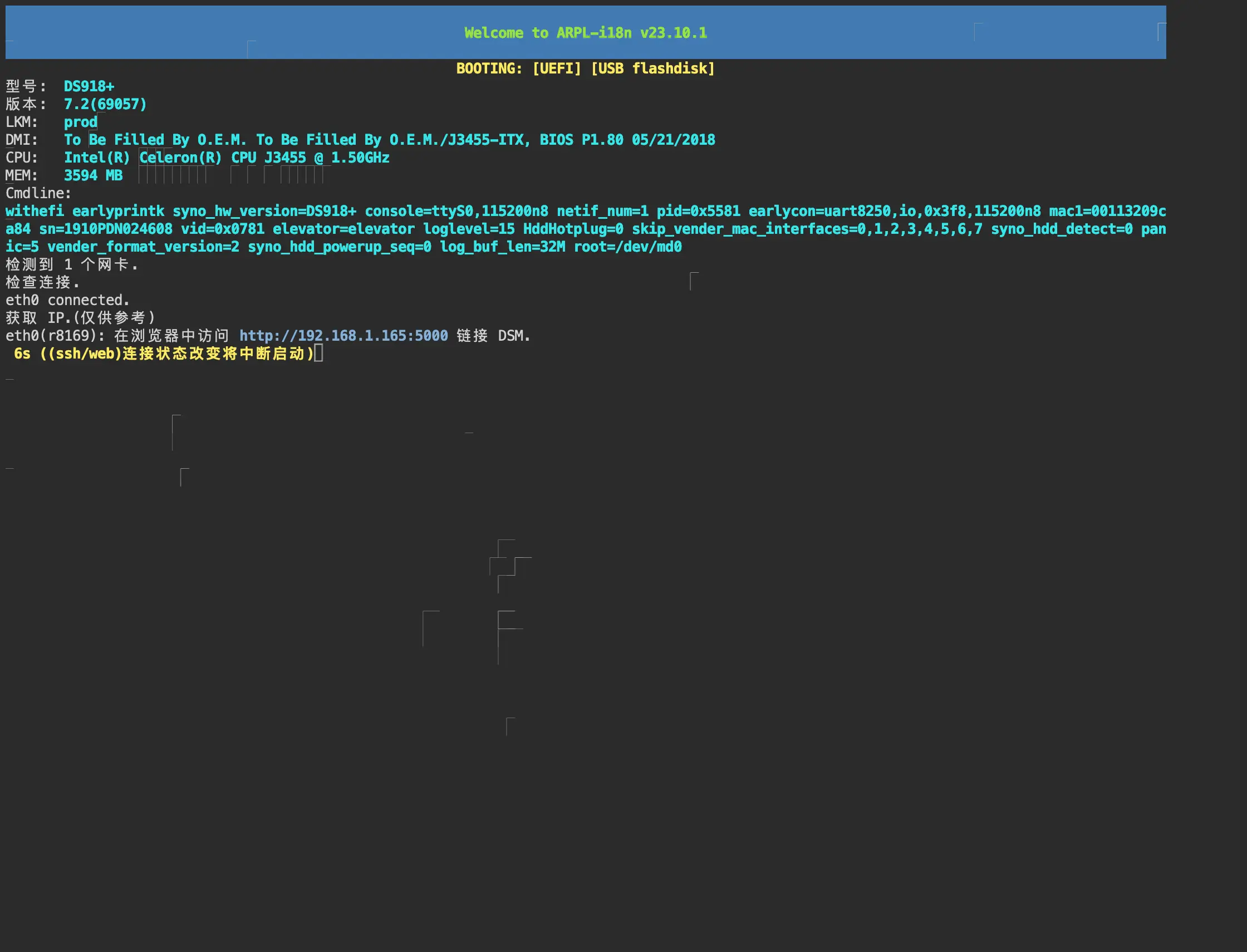Click the '检查连接.' line

43,282
